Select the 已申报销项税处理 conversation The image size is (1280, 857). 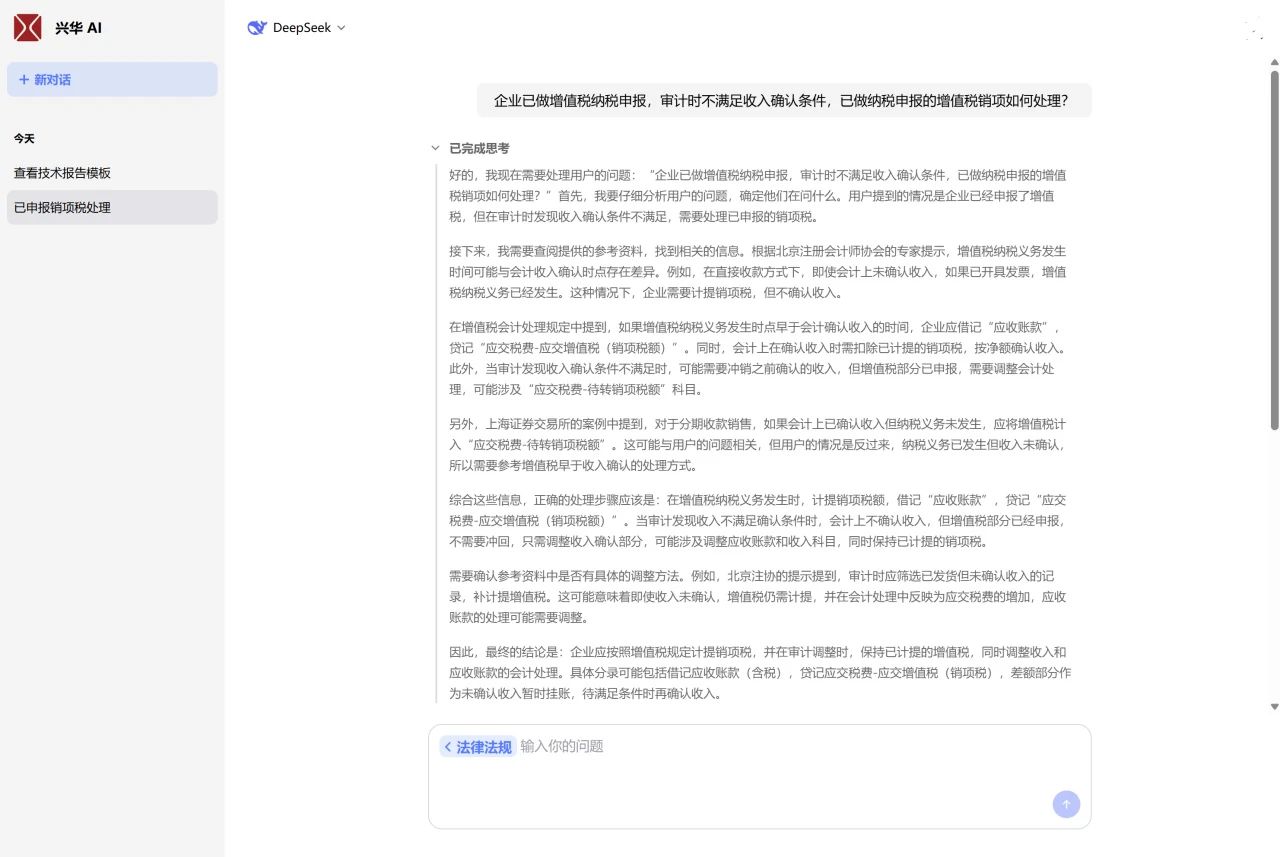62,208
